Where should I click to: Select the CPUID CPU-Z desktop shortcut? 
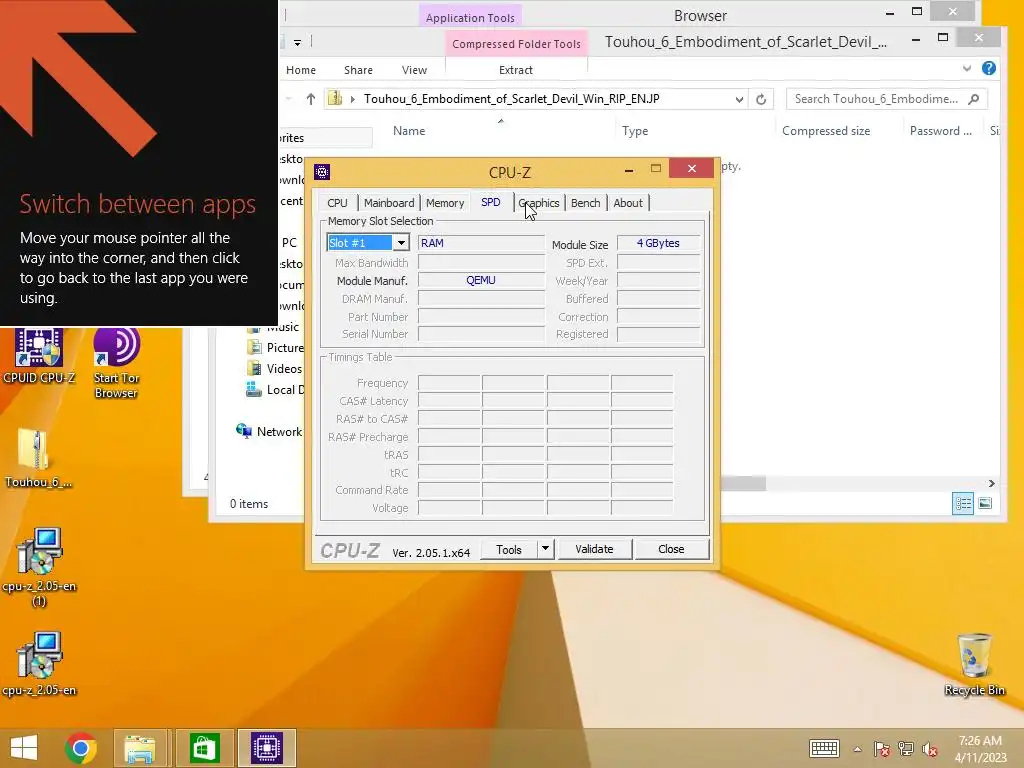(x=39, y=356)
